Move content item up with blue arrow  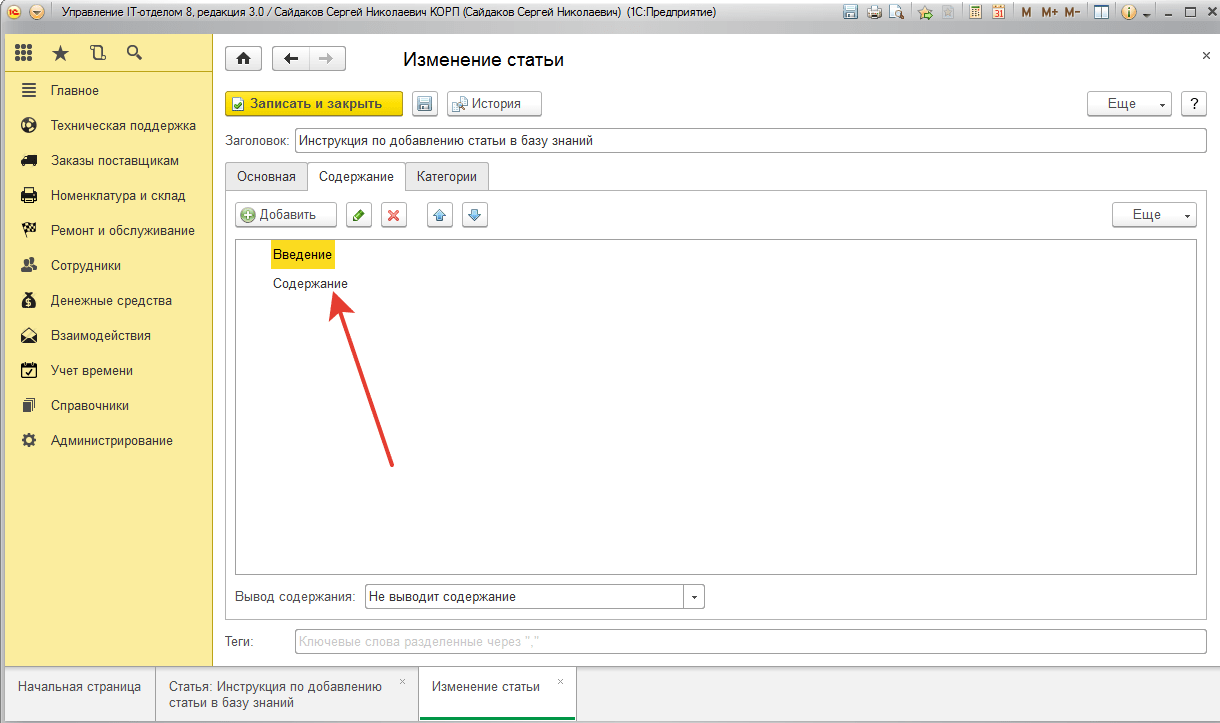pyautogui.click(x=439, y=215)
